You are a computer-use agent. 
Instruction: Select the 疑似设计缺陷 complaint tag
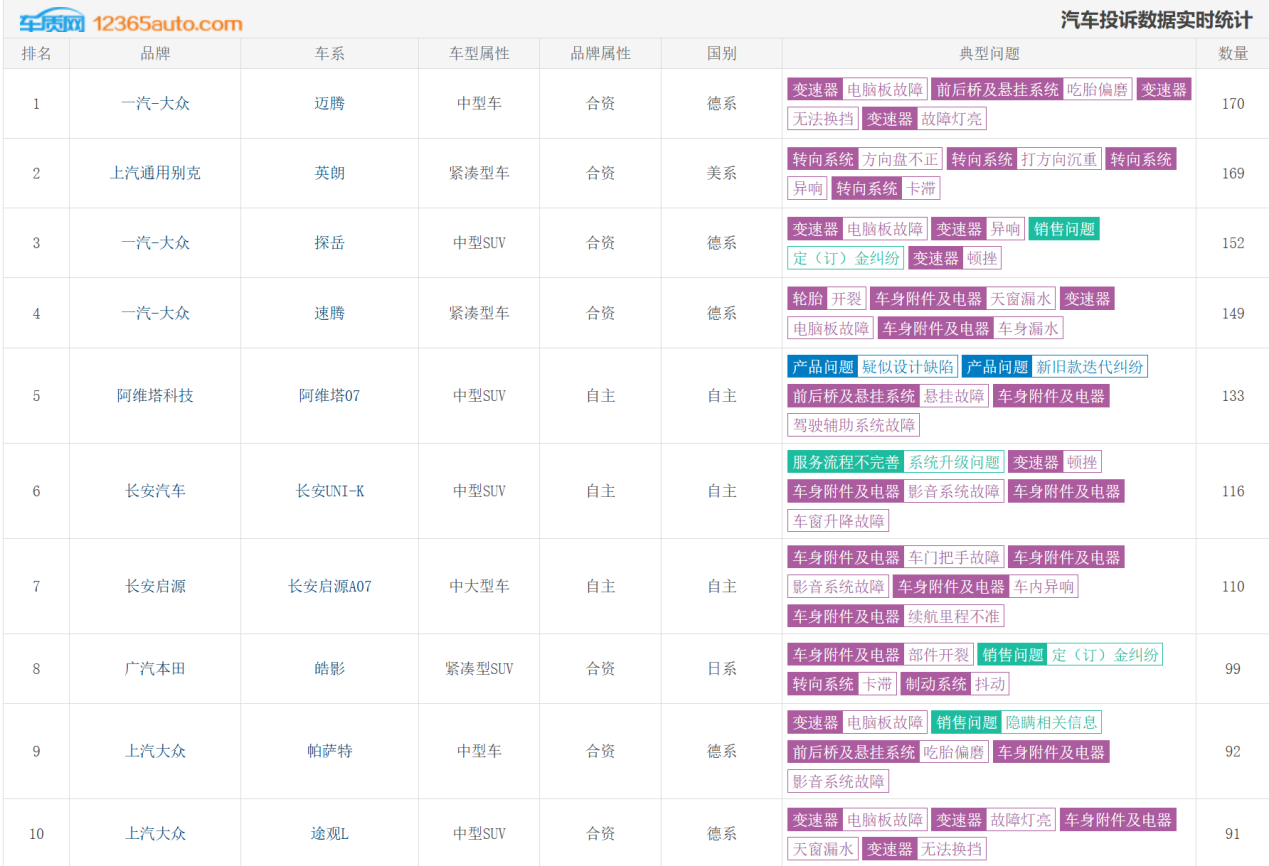click(x=907, y=367)
